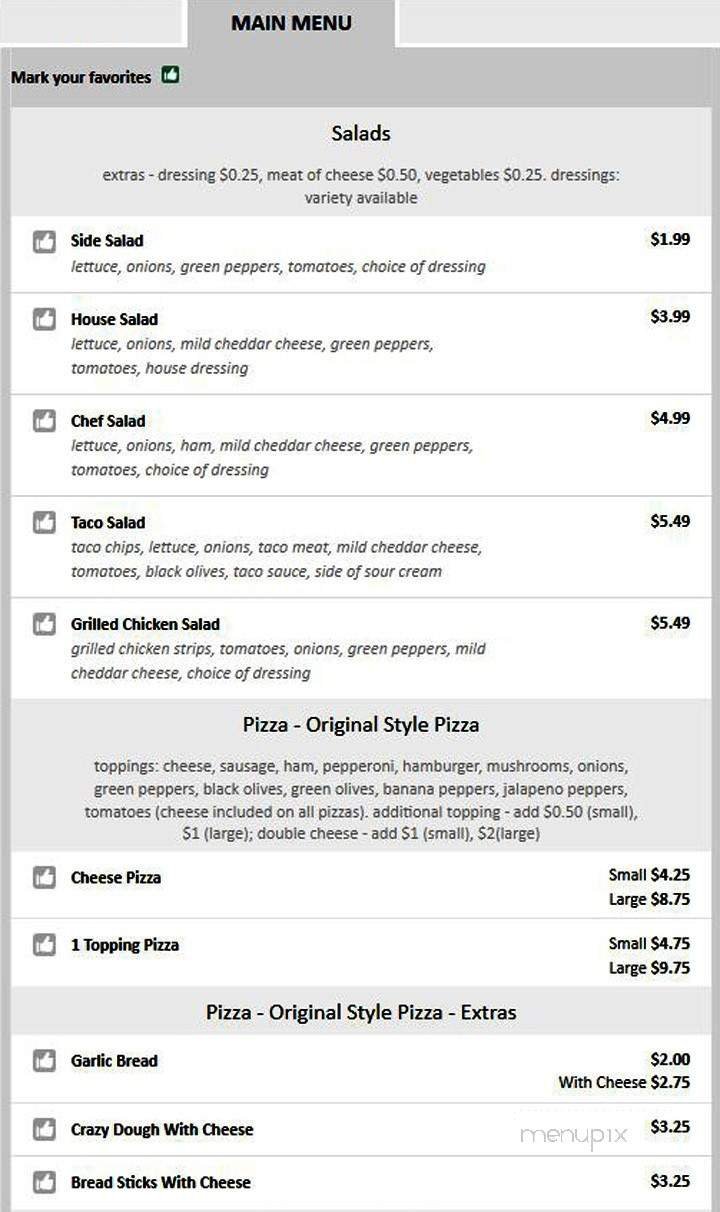Switch to the MAIN MENU tab

[290, 22]
